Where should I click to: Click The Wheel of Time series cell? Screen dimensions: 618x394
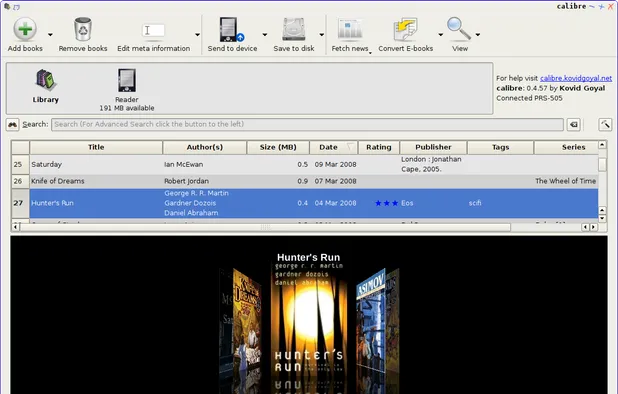point(565,181)
